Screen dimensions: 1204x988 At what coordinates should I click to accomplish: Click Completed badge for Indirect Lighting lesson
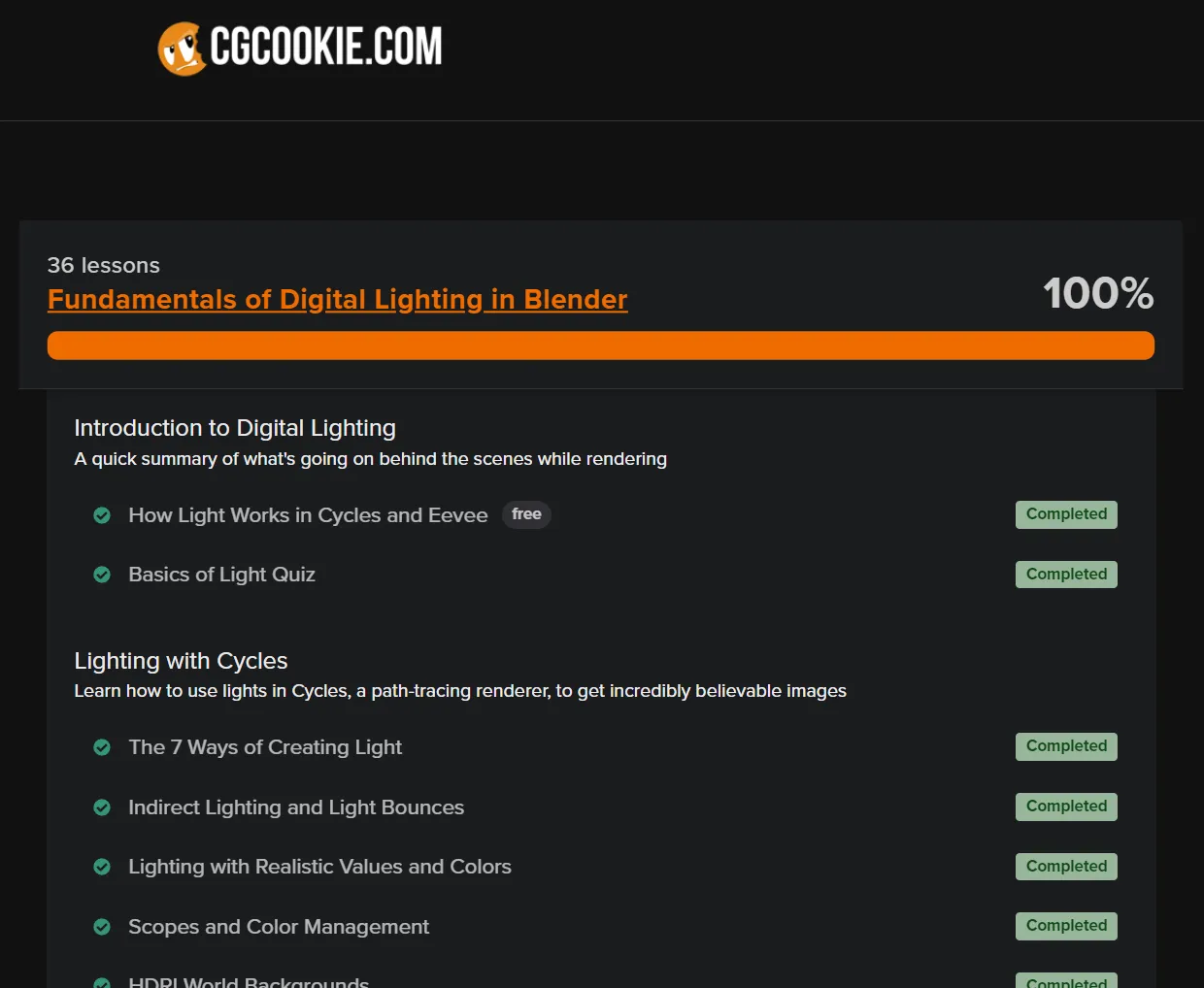1066,807
